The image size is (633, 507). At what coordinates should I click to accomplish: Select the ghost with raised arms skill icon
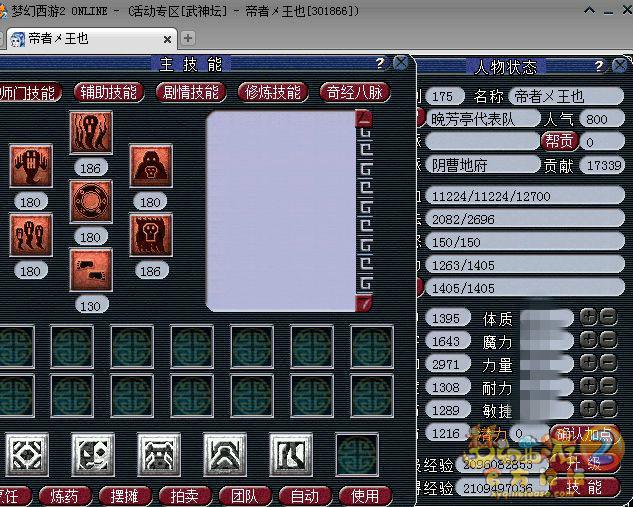[31, 166]
